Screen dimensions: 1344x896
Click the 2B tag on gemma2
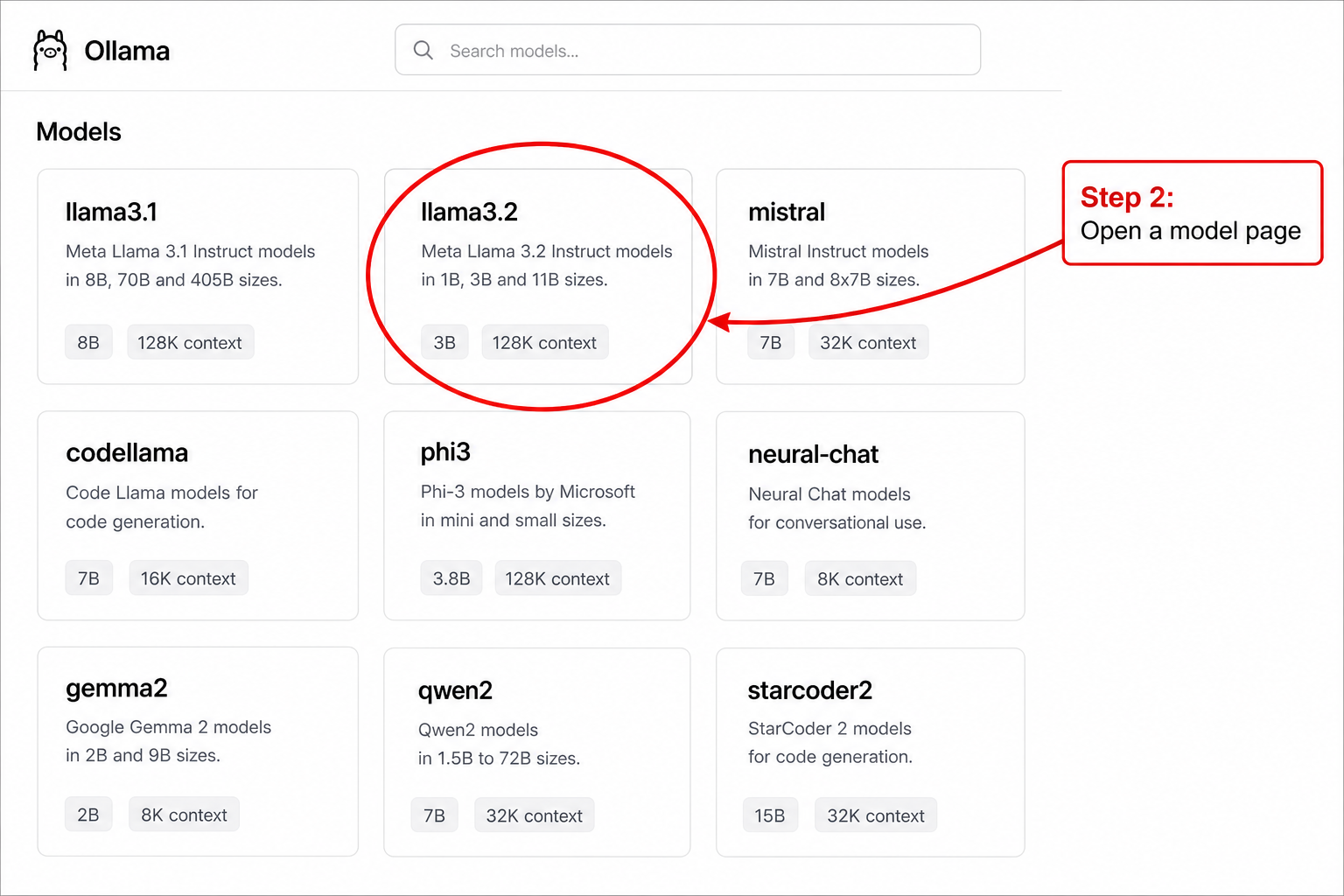click(88, 815)
